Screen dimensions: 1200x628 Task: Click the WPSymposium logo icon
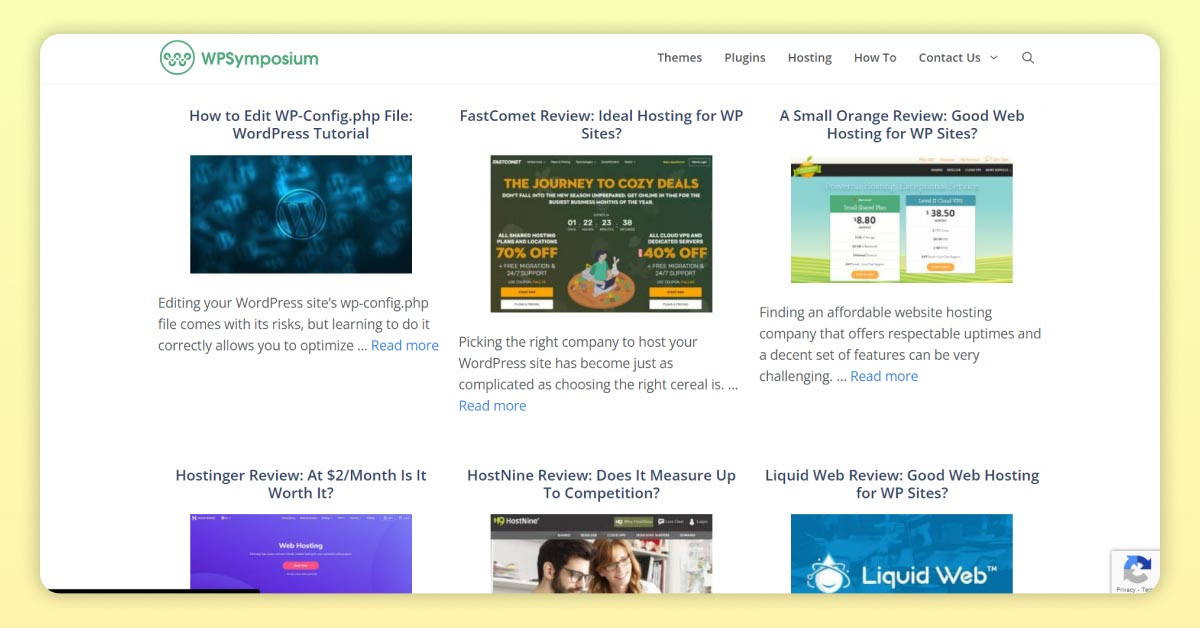[177, 58]
